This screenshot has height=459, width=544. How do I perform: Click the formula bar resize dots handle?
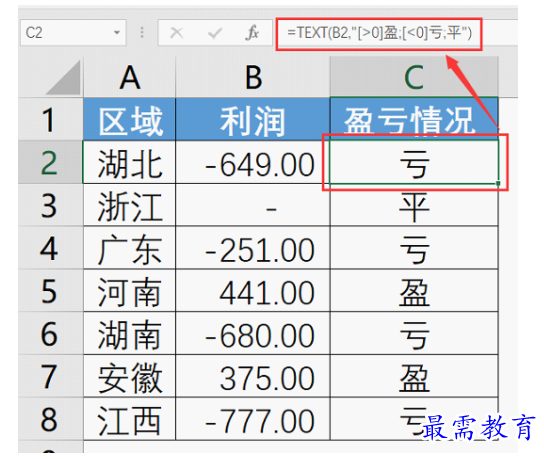tap(142, 33)
